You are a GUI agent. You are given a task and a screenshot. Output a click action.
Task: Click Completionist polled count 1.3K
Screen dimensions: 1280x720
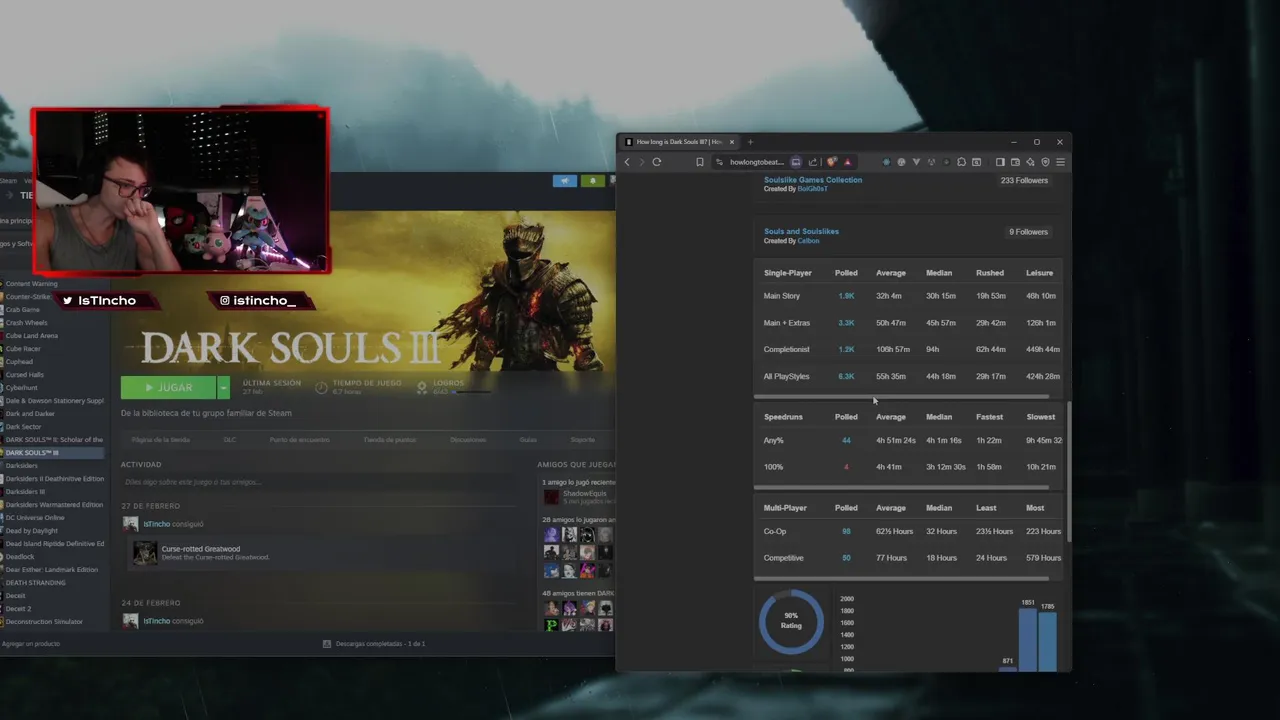coord(846,350)
